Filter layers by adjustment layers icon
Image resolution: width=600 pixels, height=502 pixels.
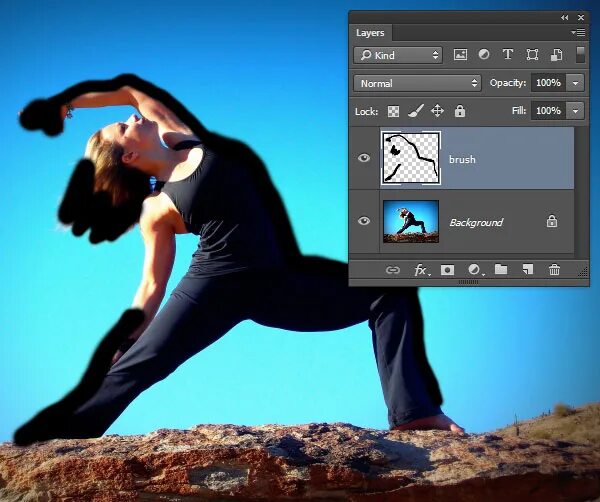pos(484,55)
